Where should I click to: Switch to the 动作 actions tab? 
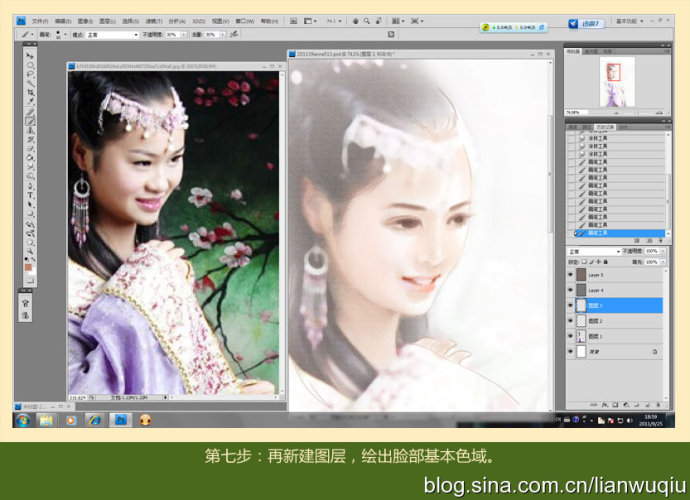(x=623, y=127)
